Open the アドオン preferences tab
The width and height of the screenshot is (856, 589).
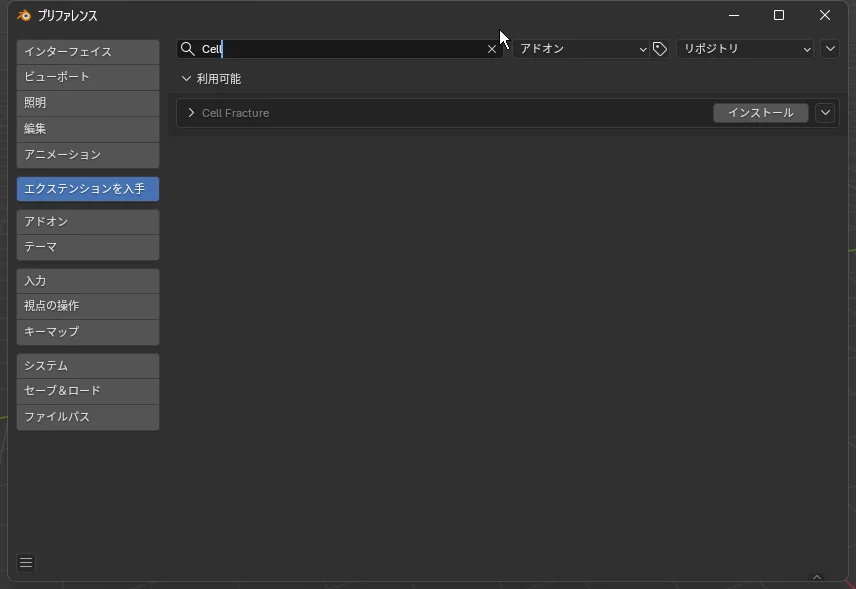click(x=88, y=221)
